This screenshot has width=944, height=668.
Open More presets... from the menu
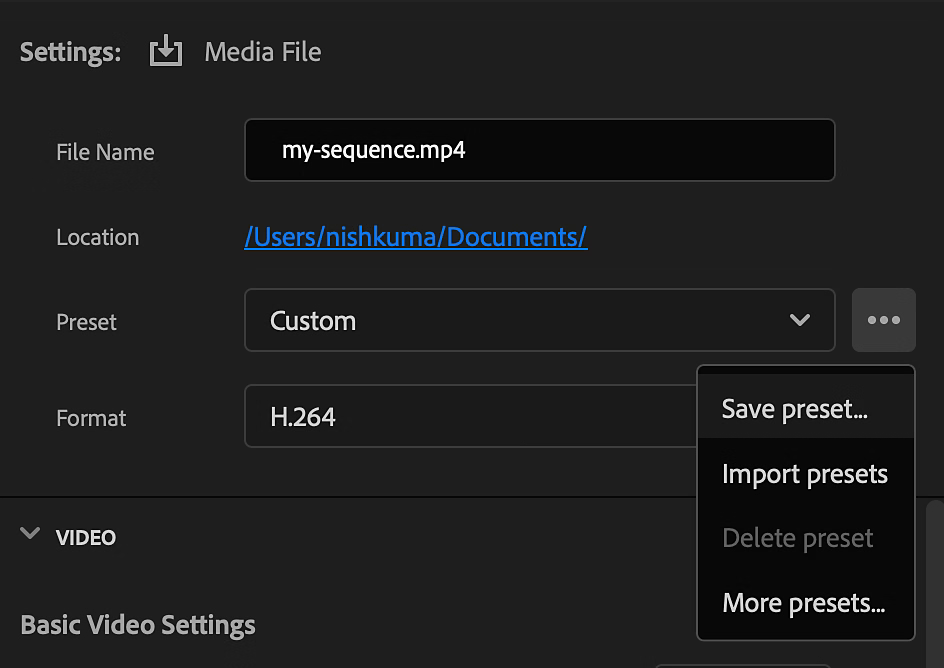pyautogui.click(x=803, y=603)
